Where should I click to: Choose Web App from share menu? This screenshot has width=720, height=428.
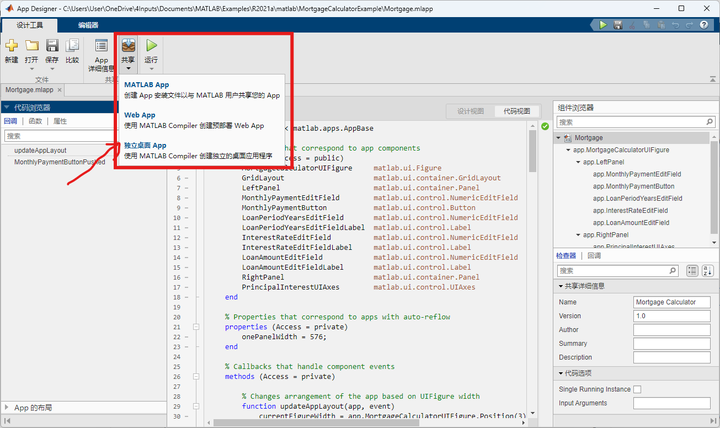click(x=140, y=115)
